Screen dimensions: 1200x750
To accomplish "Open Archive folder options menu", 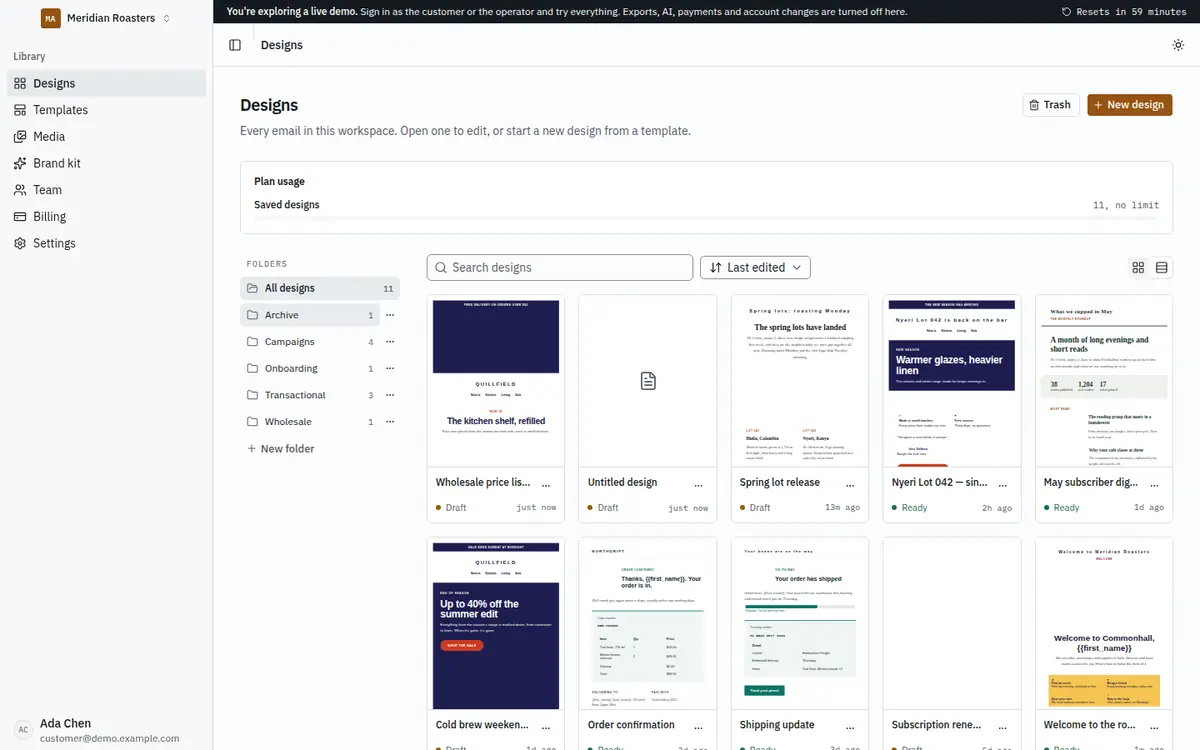I will pos(390,315).
